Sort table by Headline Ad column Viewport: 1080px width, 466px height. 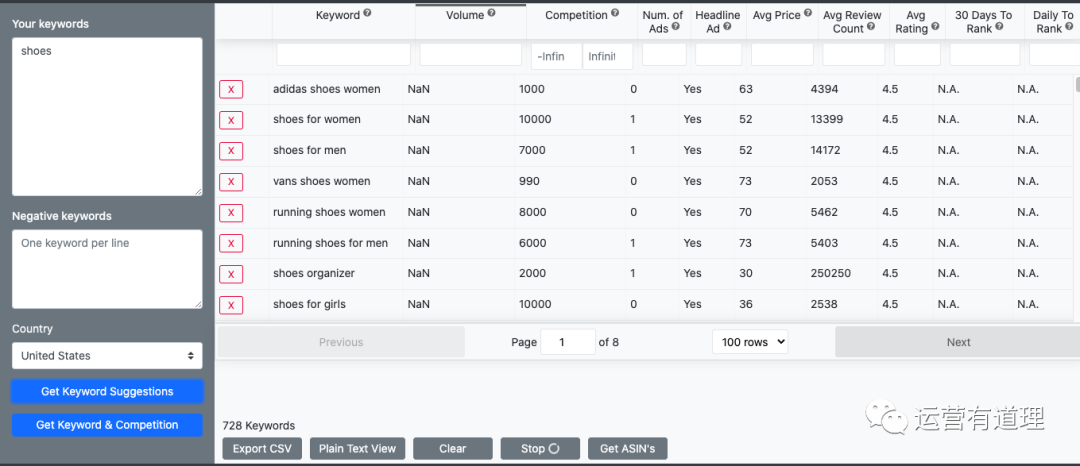tap(718, 21)
